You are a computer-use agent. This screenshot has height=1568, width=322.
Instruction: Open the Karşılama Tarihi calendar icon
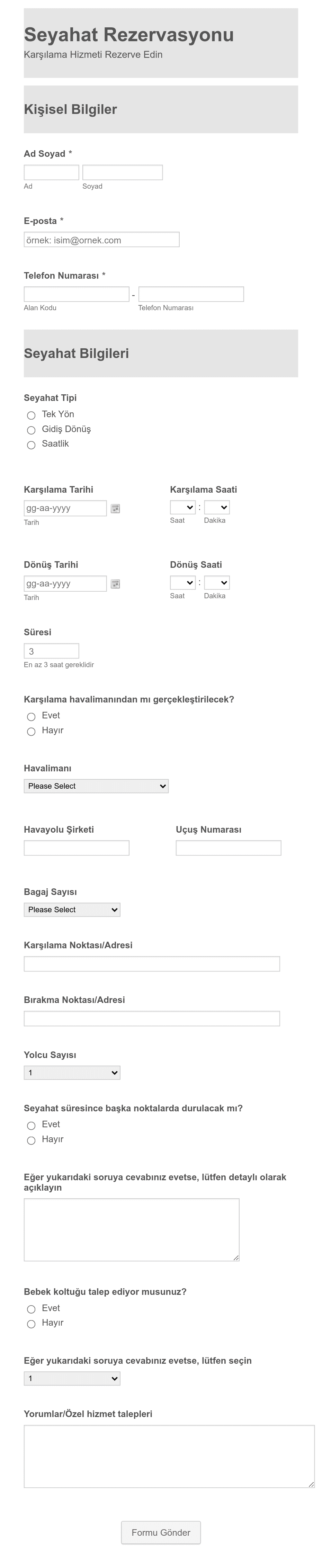point(115,508)
